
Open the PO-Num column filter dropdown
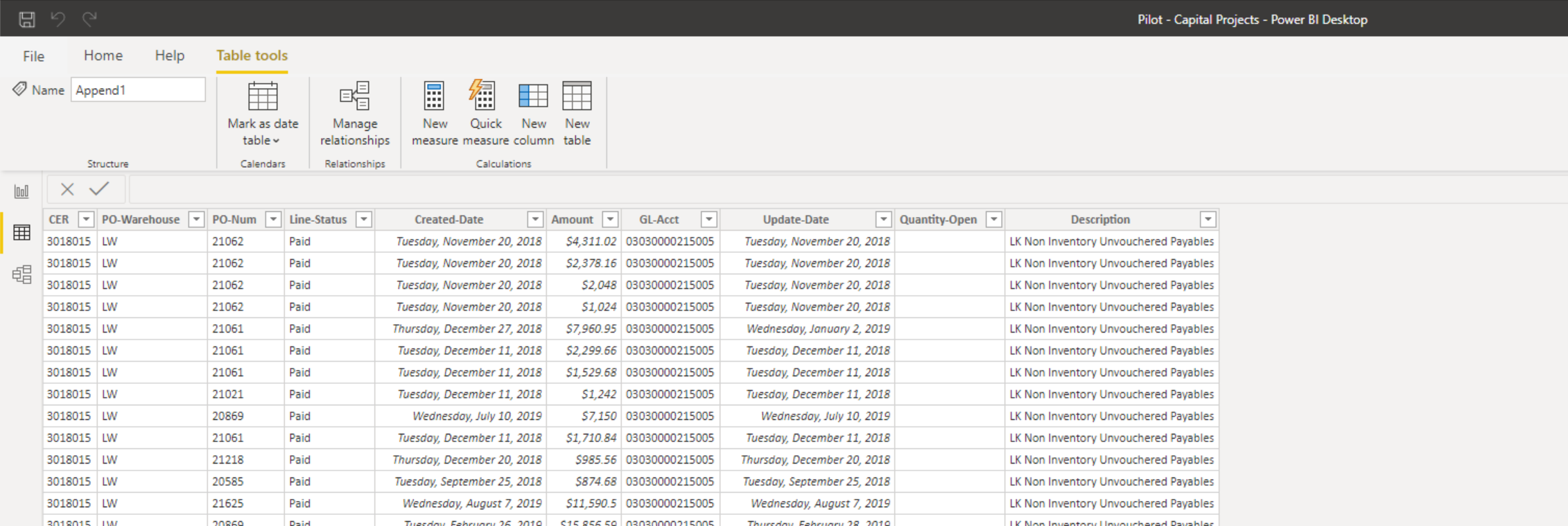(274, 220)
